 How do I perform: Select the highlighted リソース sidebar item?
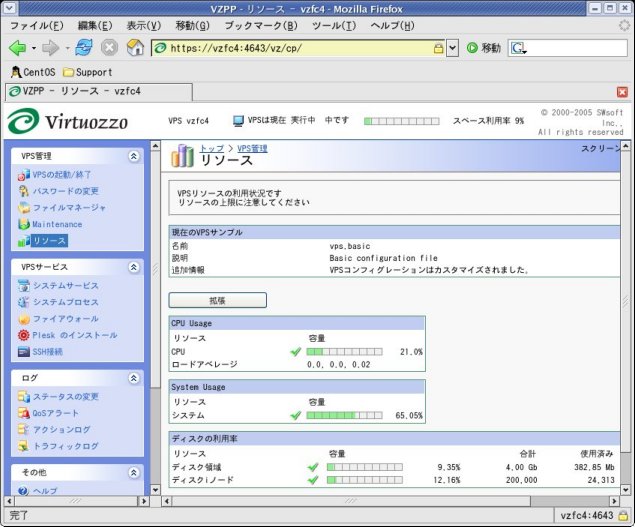click(49, 241)
